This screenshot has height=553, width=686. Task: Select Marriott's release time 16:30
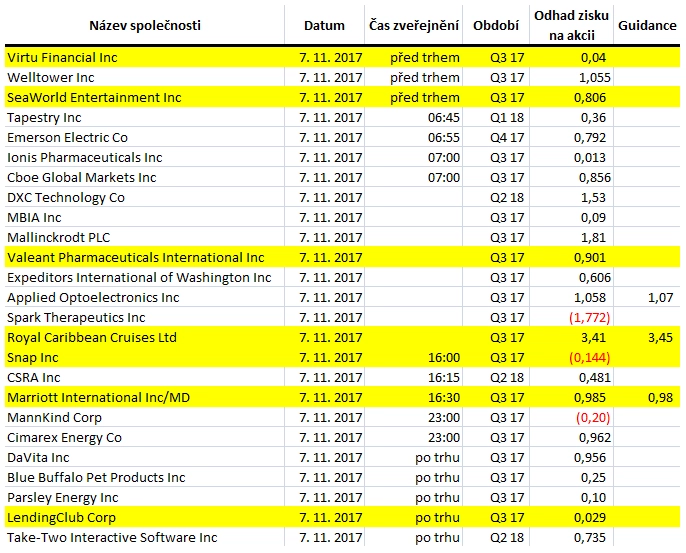point(444,398)
